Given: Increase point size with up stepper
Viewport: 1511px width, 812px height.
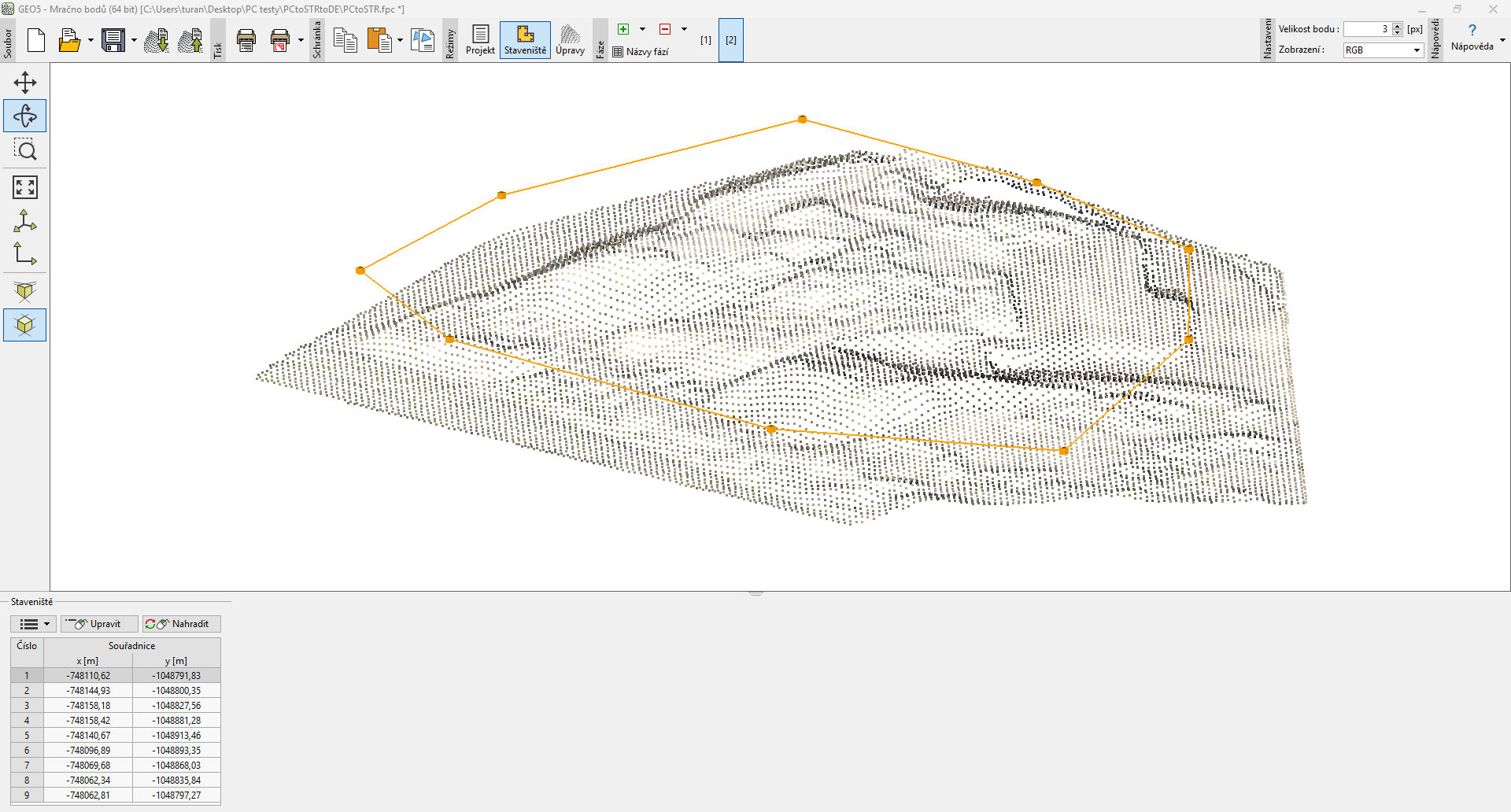Looking at the screenshot, I should (1397, 26).
